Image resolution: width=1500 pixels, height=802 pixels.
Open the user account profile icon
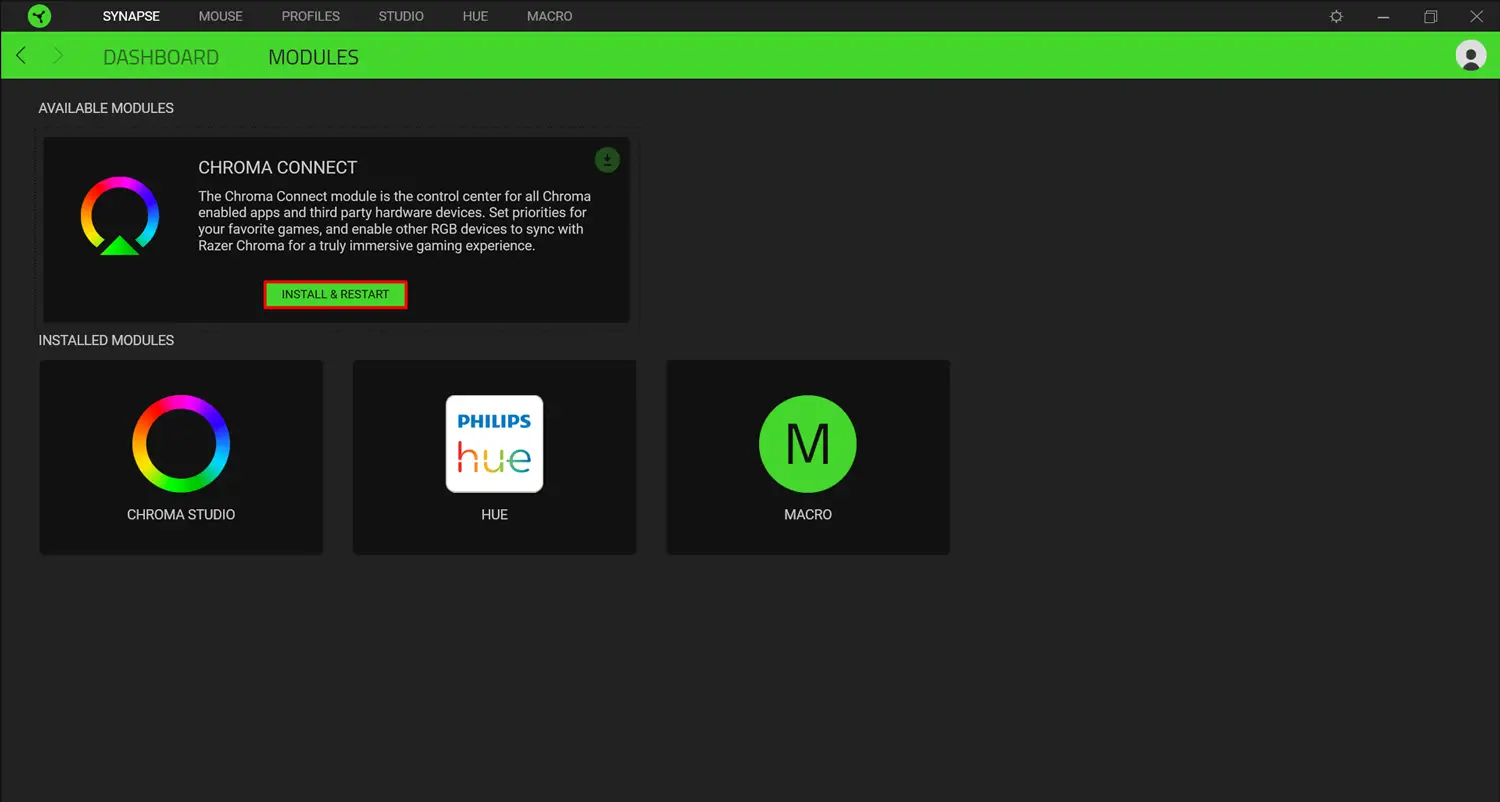[x=1470, y=56]
